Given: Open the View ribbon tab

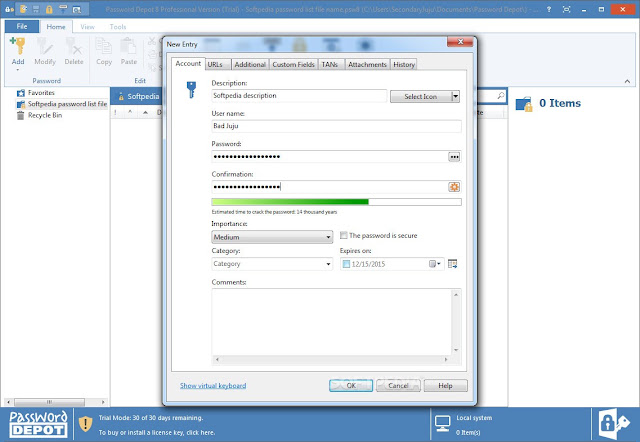Looking at the screenshot, I should click(87, 27).
